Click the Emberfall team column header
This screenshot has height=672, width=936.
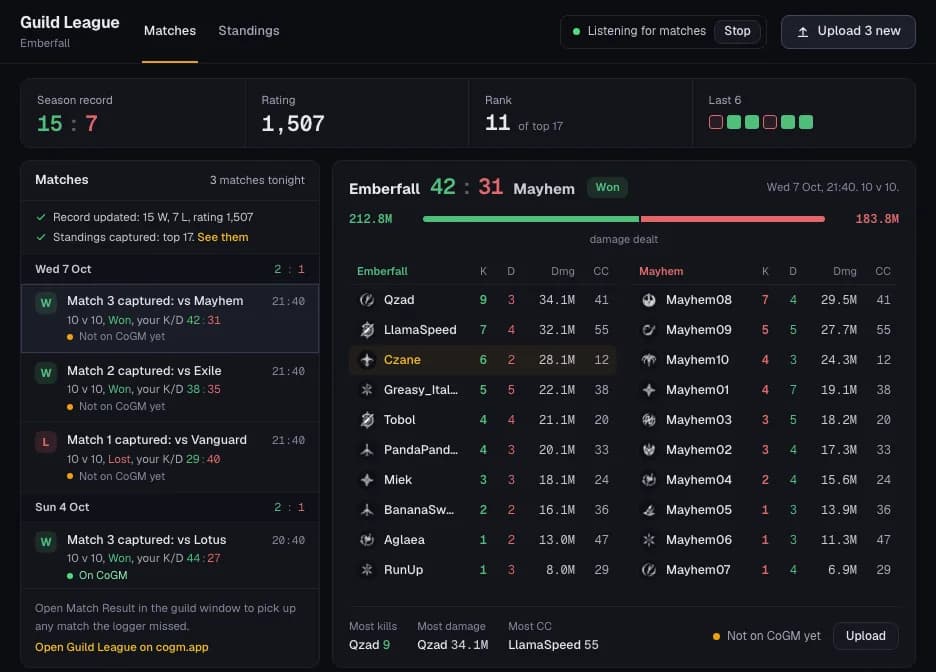pyautogui.click(x=382, y=271)
